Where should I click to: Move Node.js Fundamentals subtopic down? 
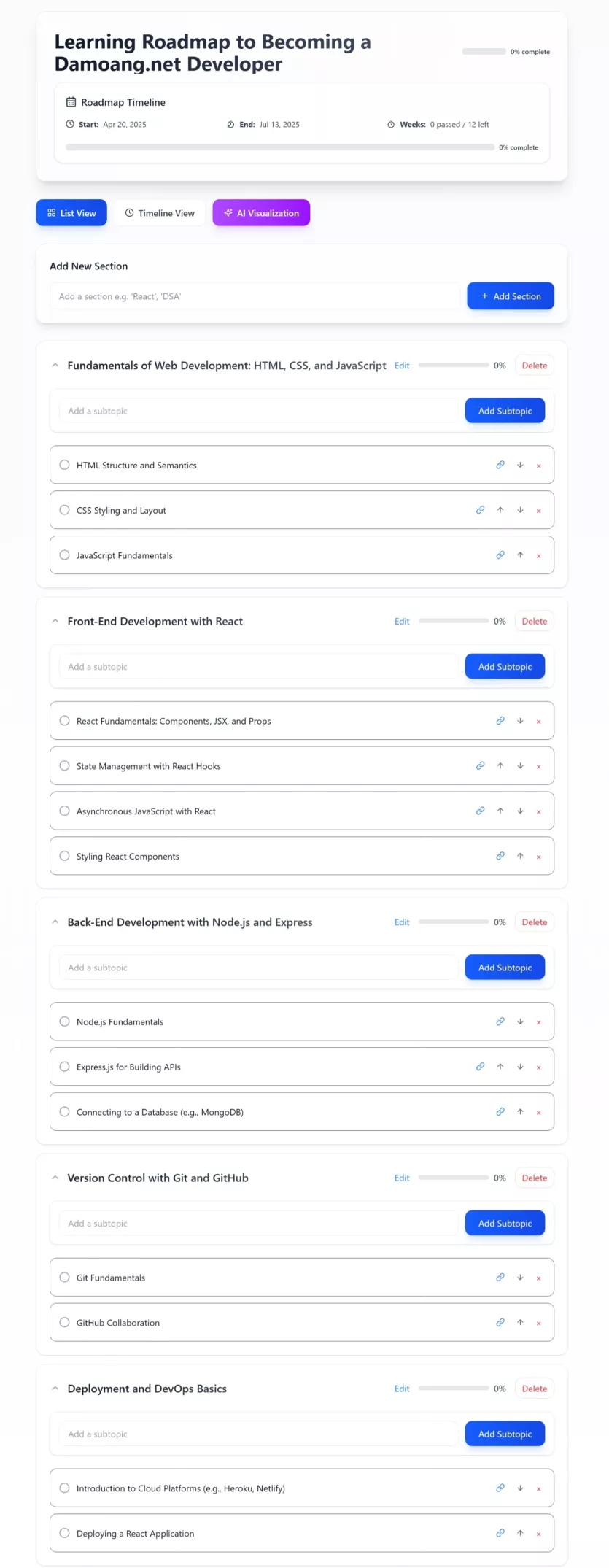coord(520,1021)
